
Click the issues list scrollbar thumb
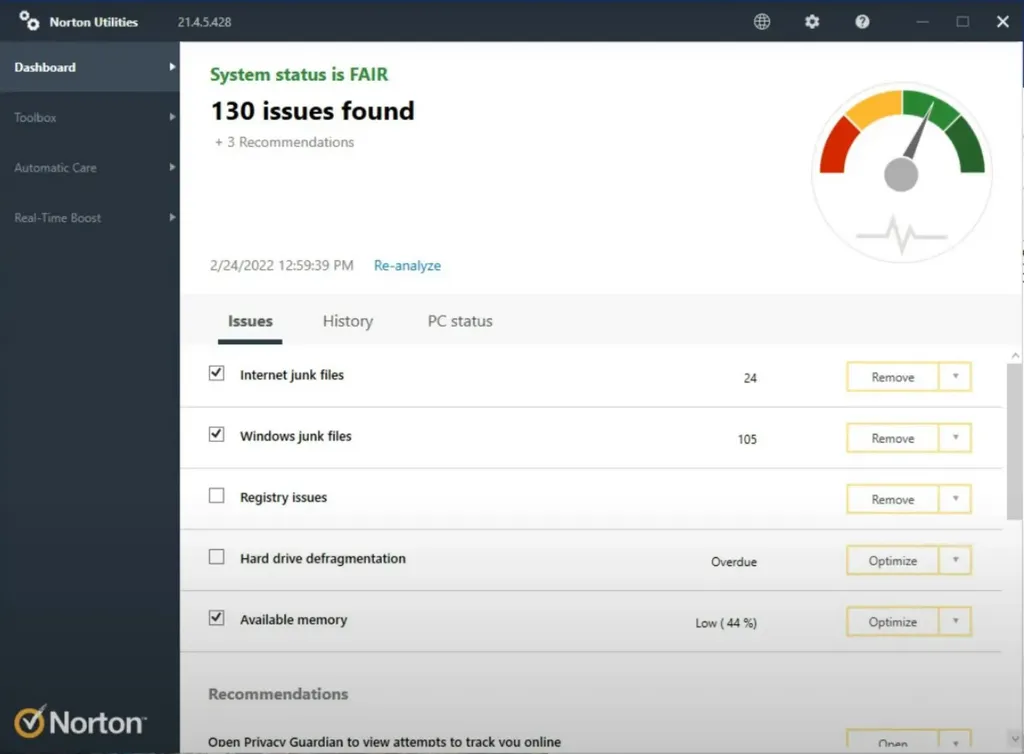[1014, 441]
